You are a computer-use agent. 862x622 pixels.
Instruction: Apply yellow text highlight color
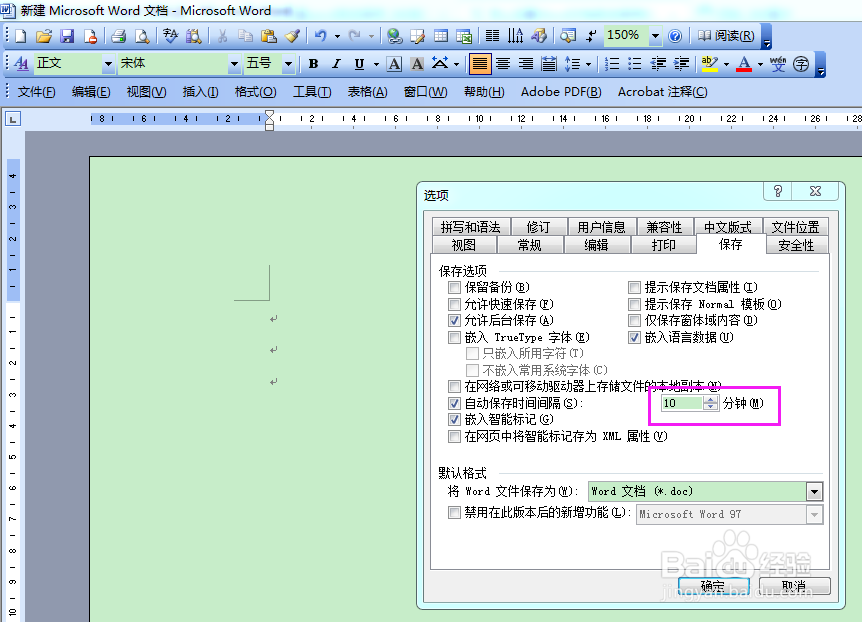click(x=710, y=64)
